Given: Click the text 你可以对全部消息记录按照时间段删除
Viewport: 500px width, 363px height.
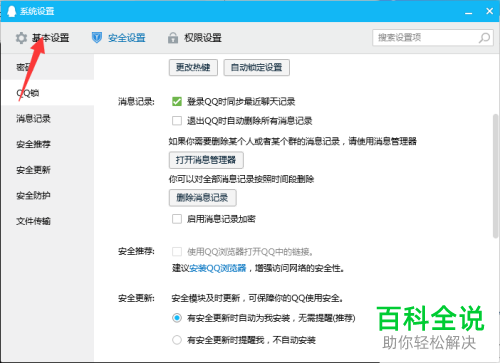Looking at the screenshot, I should tap(241, 179).
